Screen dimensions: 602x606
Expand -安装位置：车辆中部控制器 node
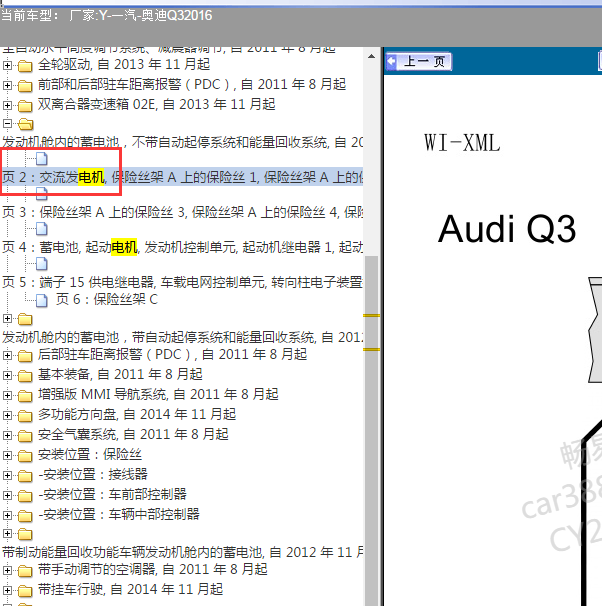7,516
